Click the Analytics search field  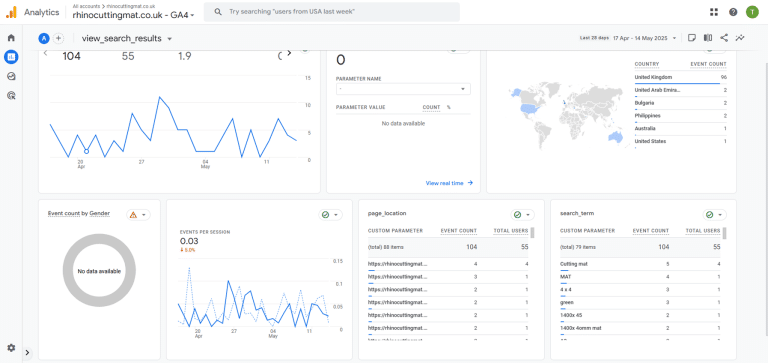coord(332,12)
